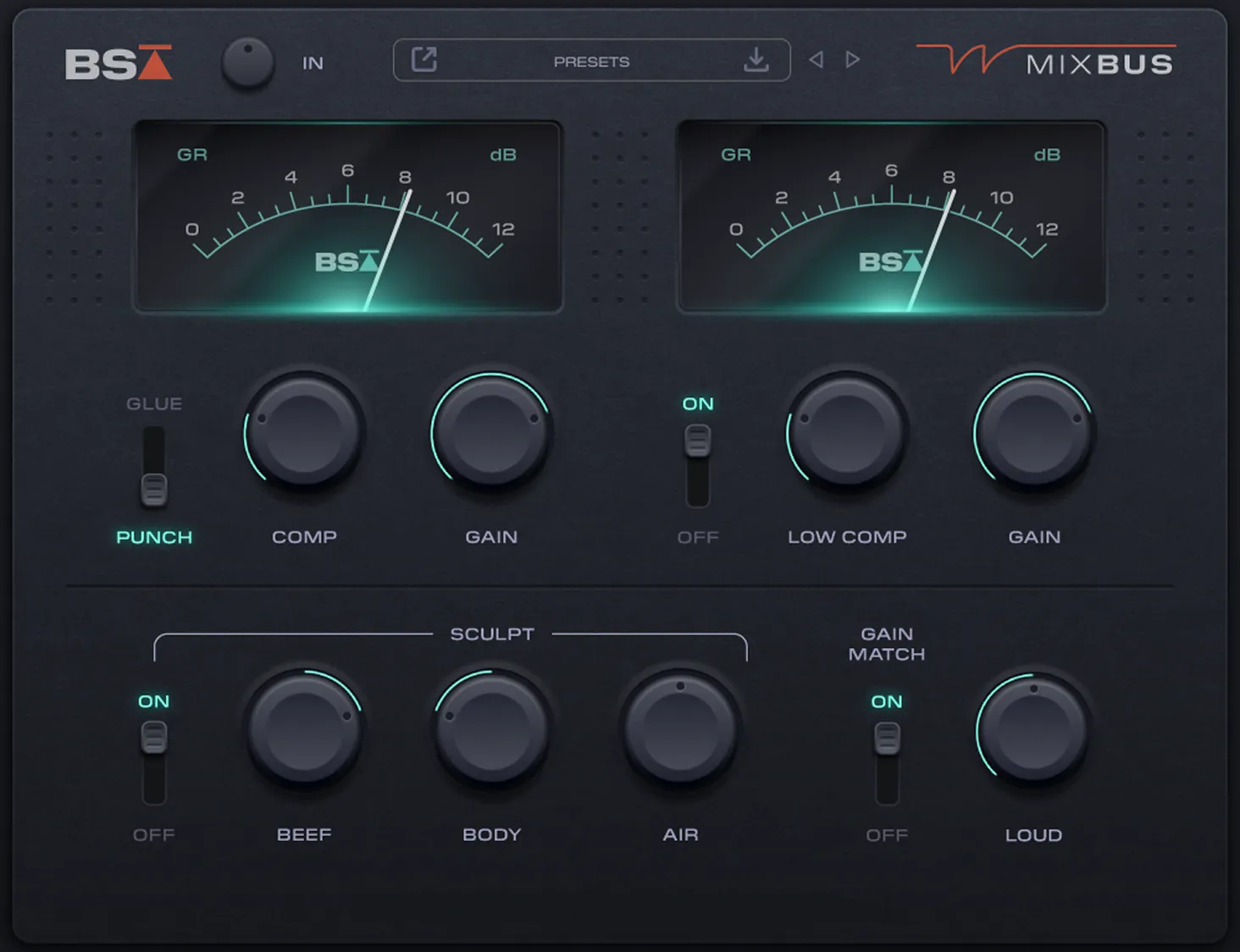1240x952 pixels.
Task: Click the BSA logo in the header
Action: [x=119, y=63]
